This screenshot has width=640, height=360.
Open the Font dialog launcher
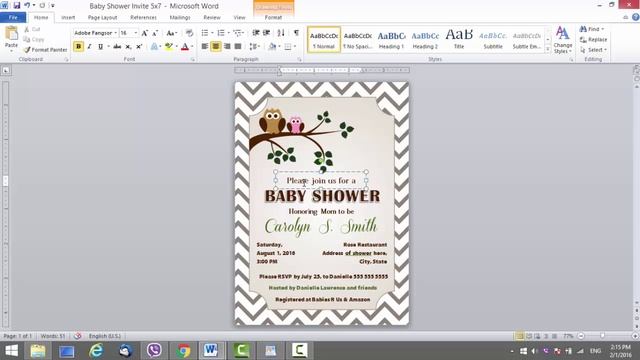(192, 60)
